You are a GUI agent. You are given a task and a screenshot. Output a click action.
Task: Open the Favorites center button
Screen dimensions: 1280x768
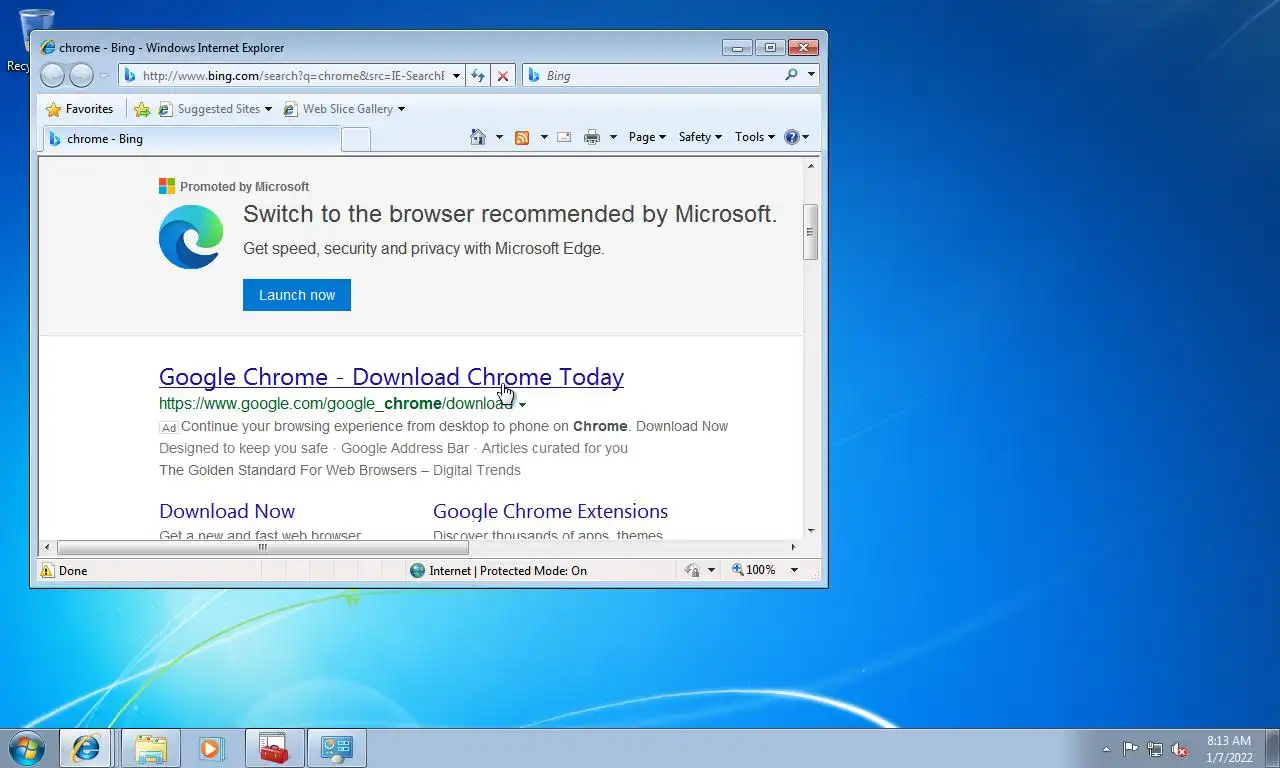80,109
